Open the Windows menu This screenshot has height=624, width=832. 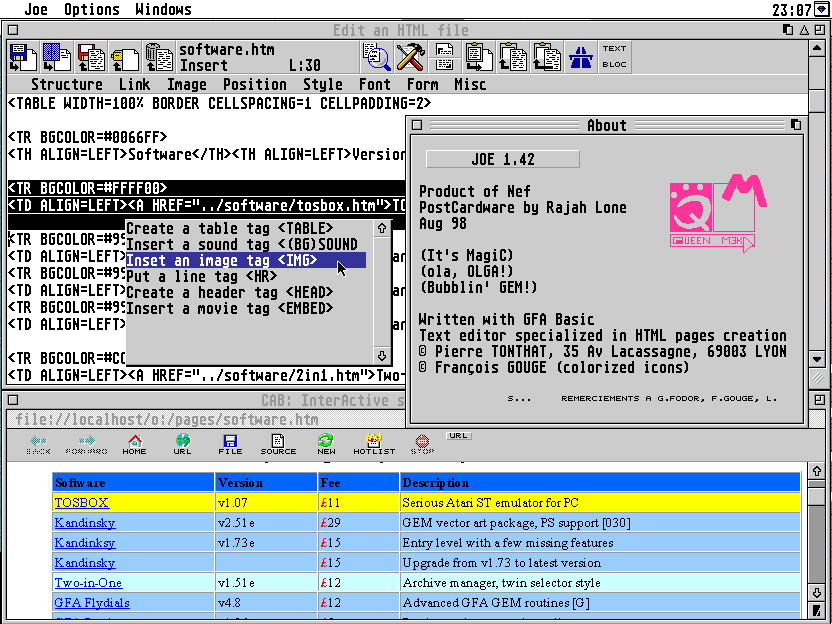pos(163,9)
